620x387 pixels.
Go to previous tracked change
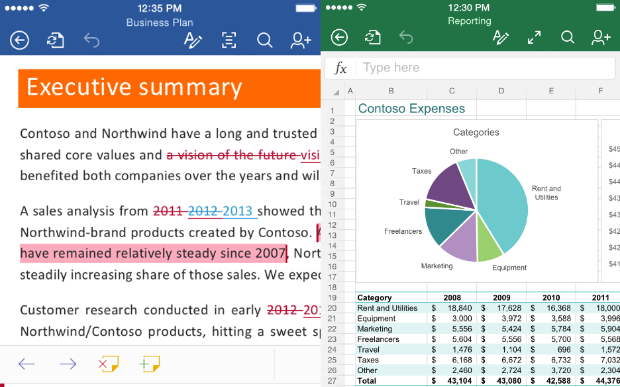coord(26,364)
